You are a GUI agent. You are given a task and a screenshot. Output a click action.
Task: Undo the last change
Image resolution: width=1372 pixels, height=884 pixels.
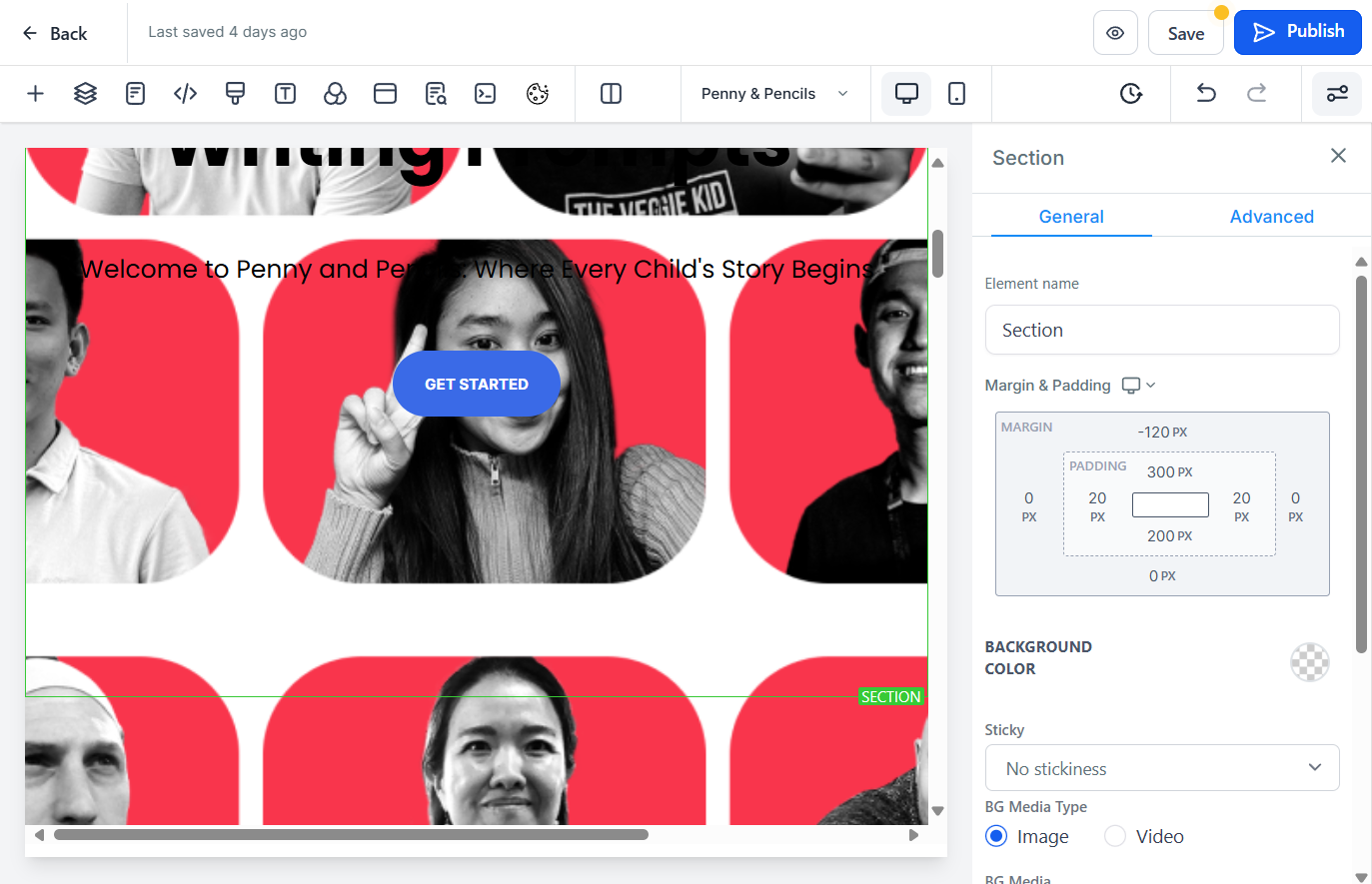[1206, 94]
